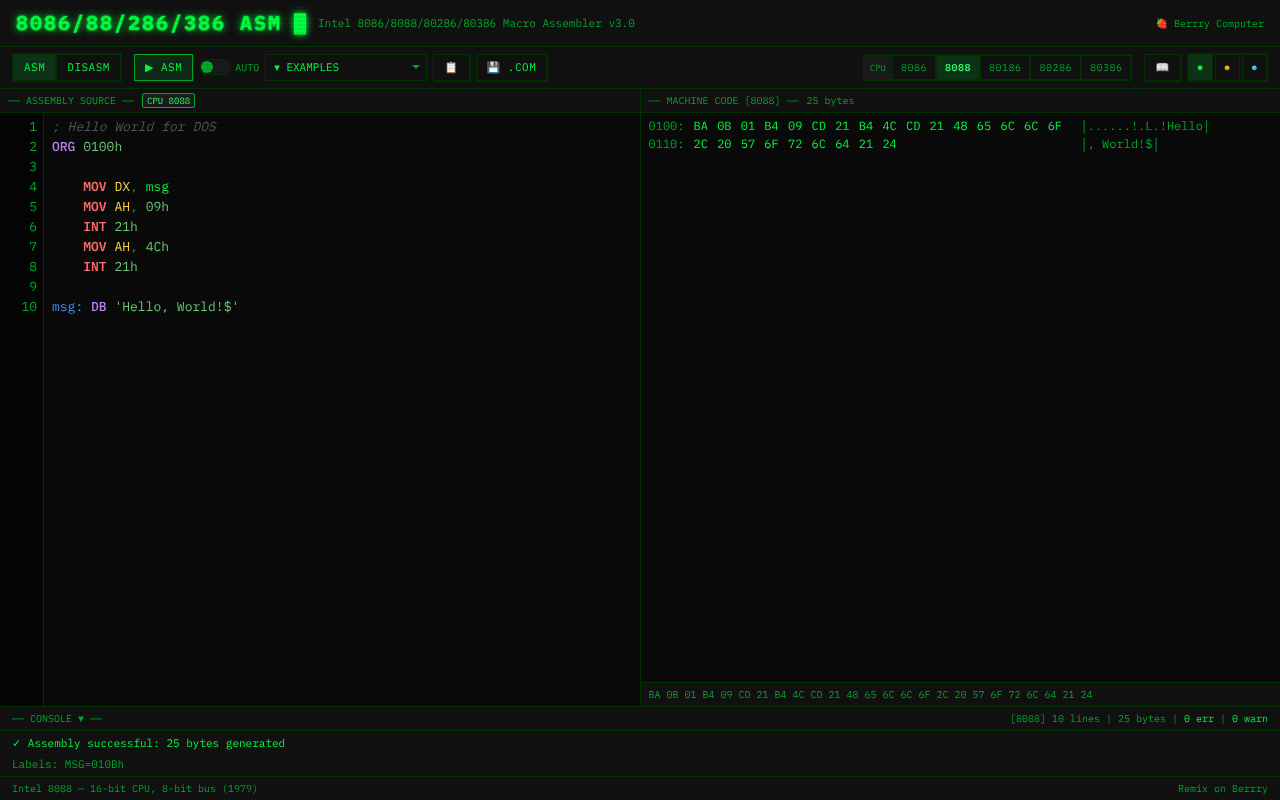This screenshot has width=1280, height=800.
Task: Click the '0 warn' status counter
Action: pos(1250,719)
